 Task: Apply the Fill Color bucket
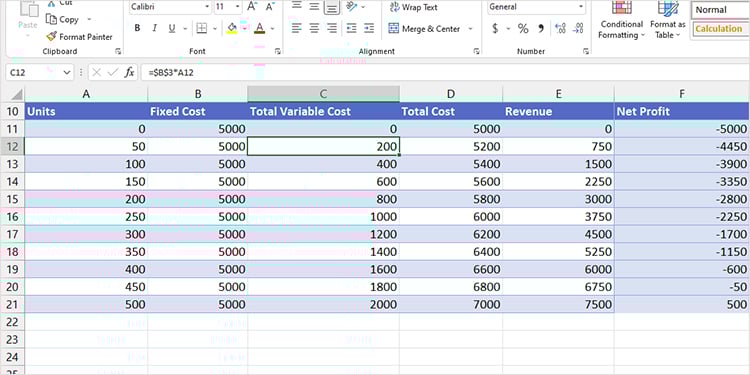tap(232, 28)
